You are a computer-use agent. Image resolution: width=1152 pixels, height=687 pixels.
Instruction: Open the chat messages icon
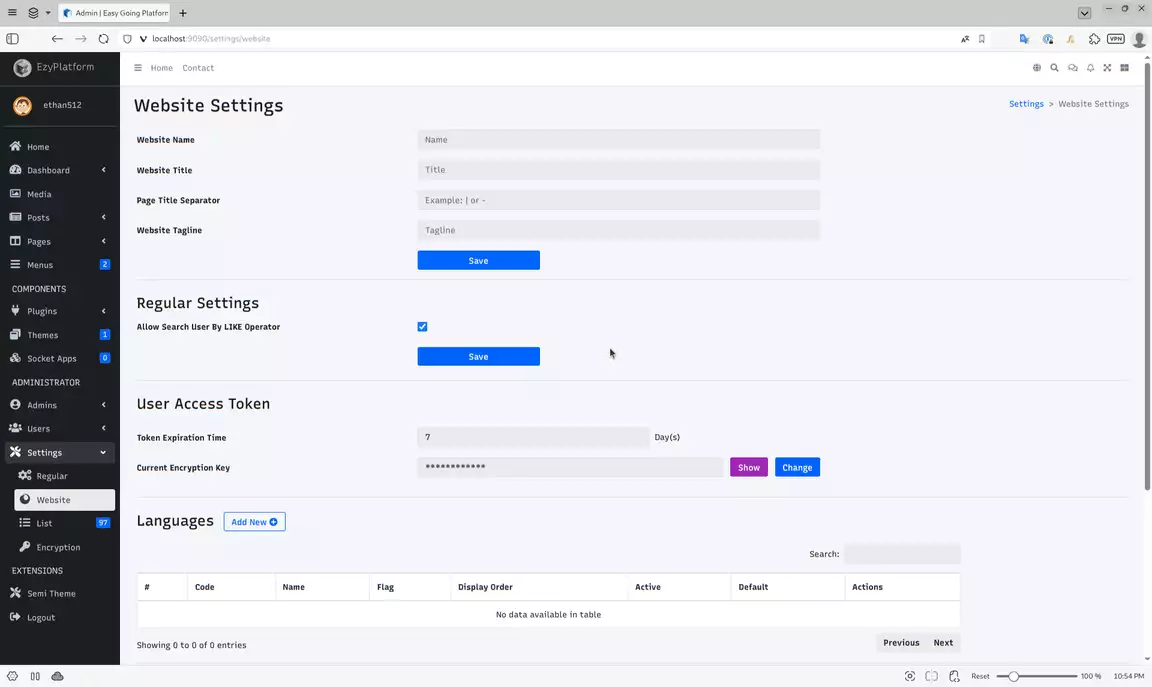(x=1072, y=68)
